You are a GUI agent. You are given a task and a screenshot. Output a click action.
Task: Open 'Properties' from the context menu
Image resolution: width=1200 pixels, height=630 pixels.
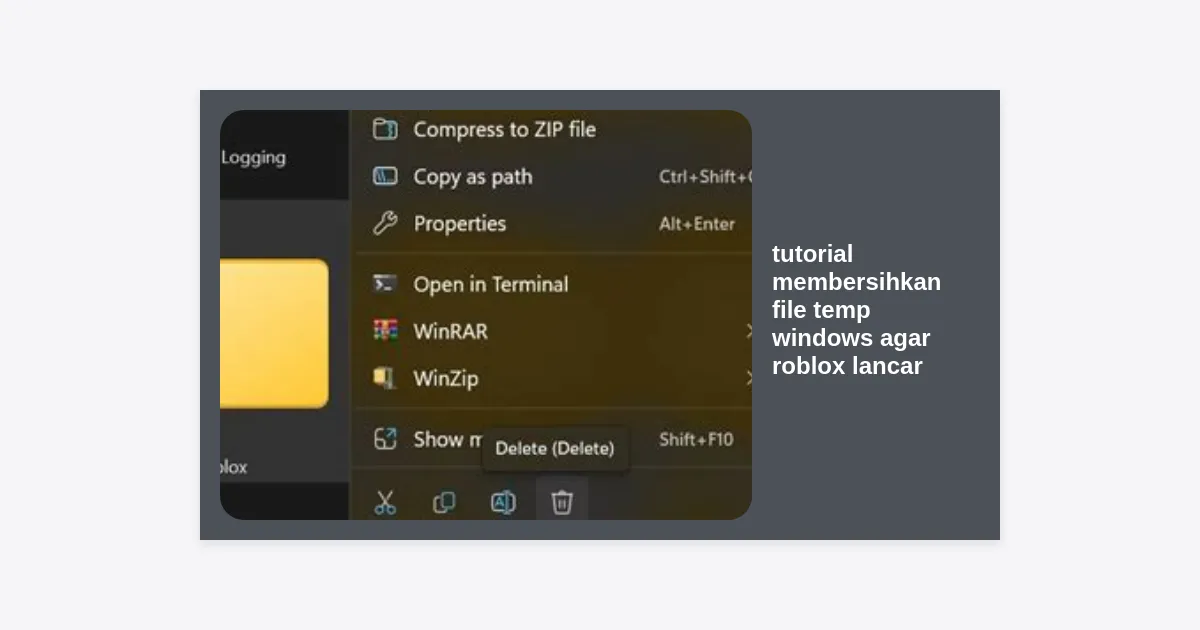[x=460, y=224]
